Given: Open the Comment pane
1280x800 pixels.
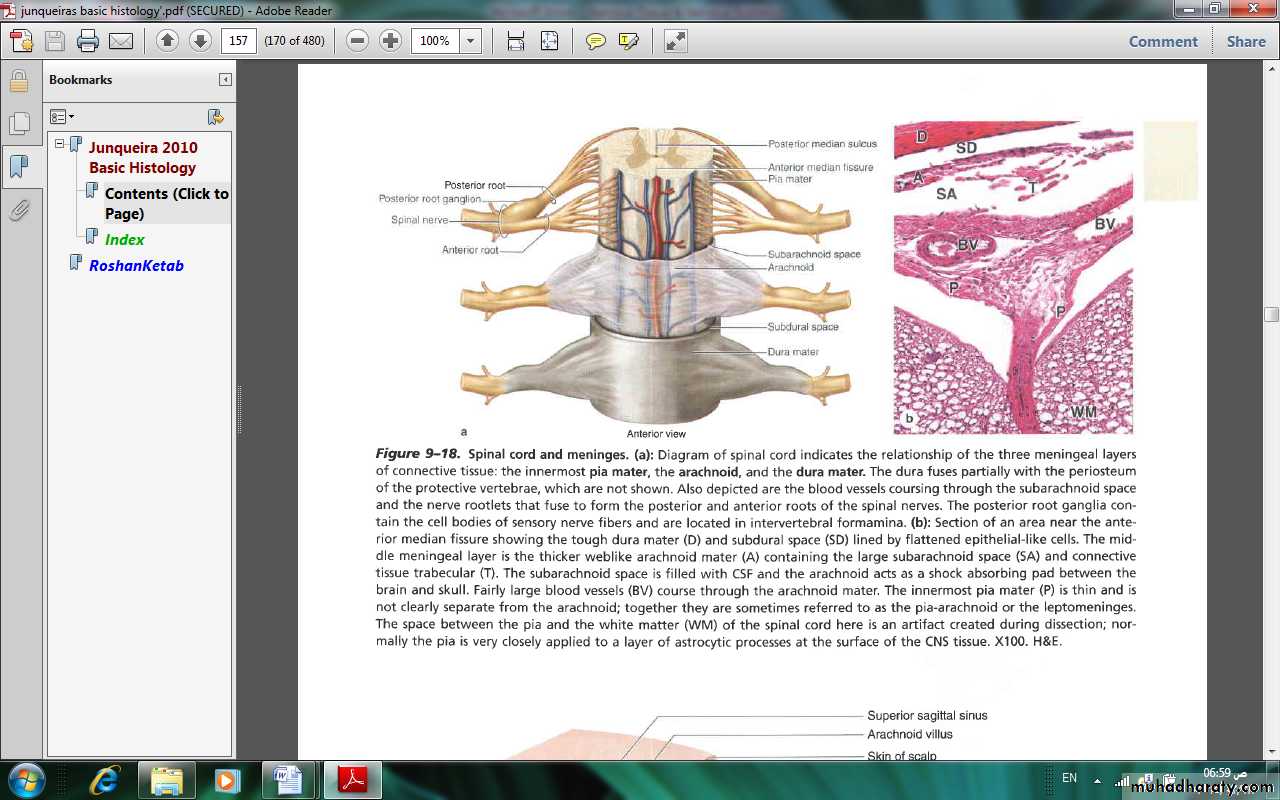Looking at the screenshot, I should [x=1162, y=41].
